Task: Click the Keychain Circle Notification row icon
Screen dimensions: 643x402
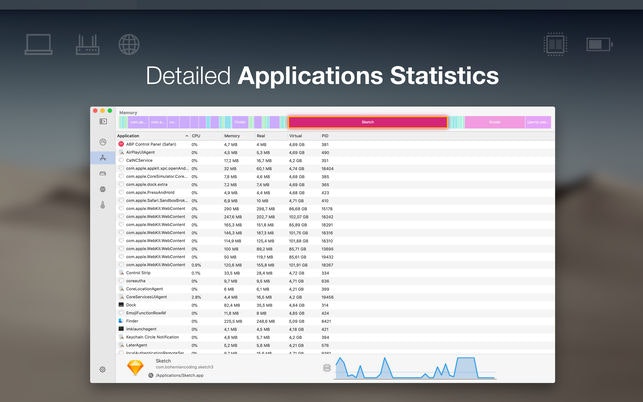Action: 121,337
